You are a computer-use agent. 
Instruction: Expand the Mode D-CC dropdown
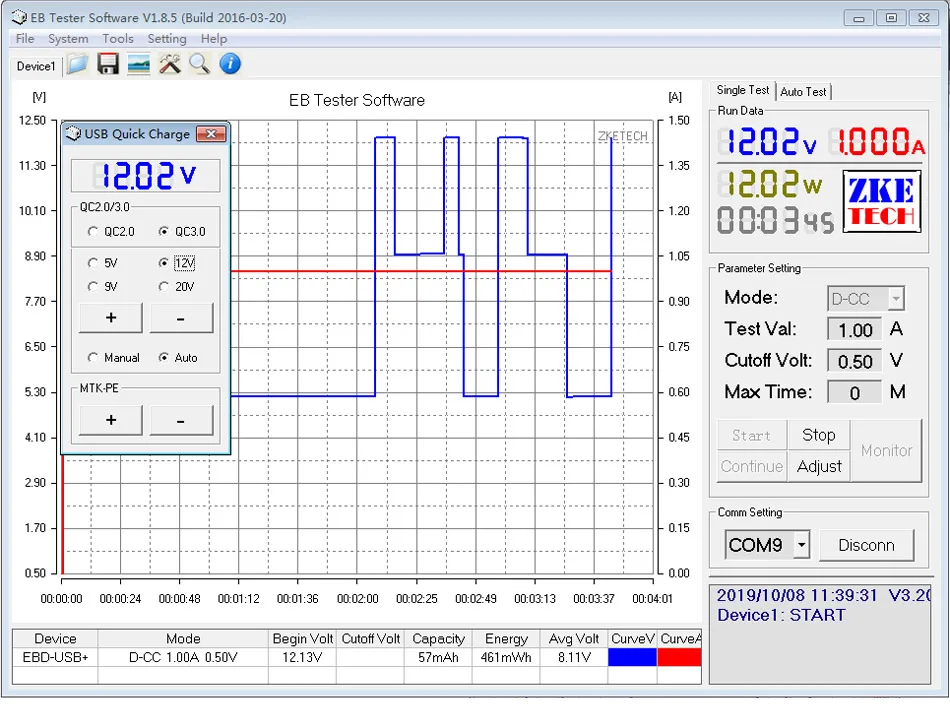(895, 299)
